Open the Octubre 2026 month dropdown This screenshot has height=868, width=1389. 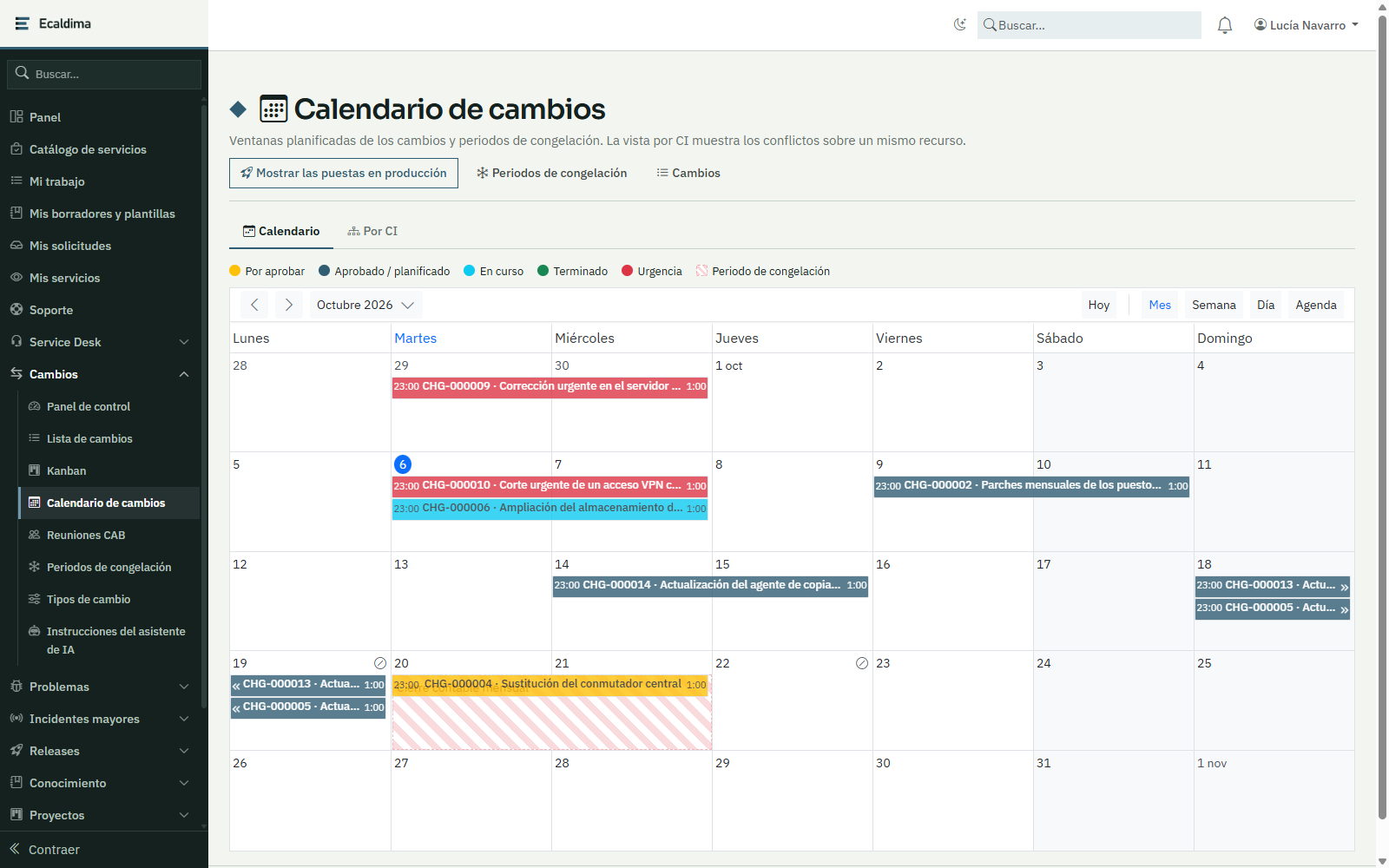point(365,305)
